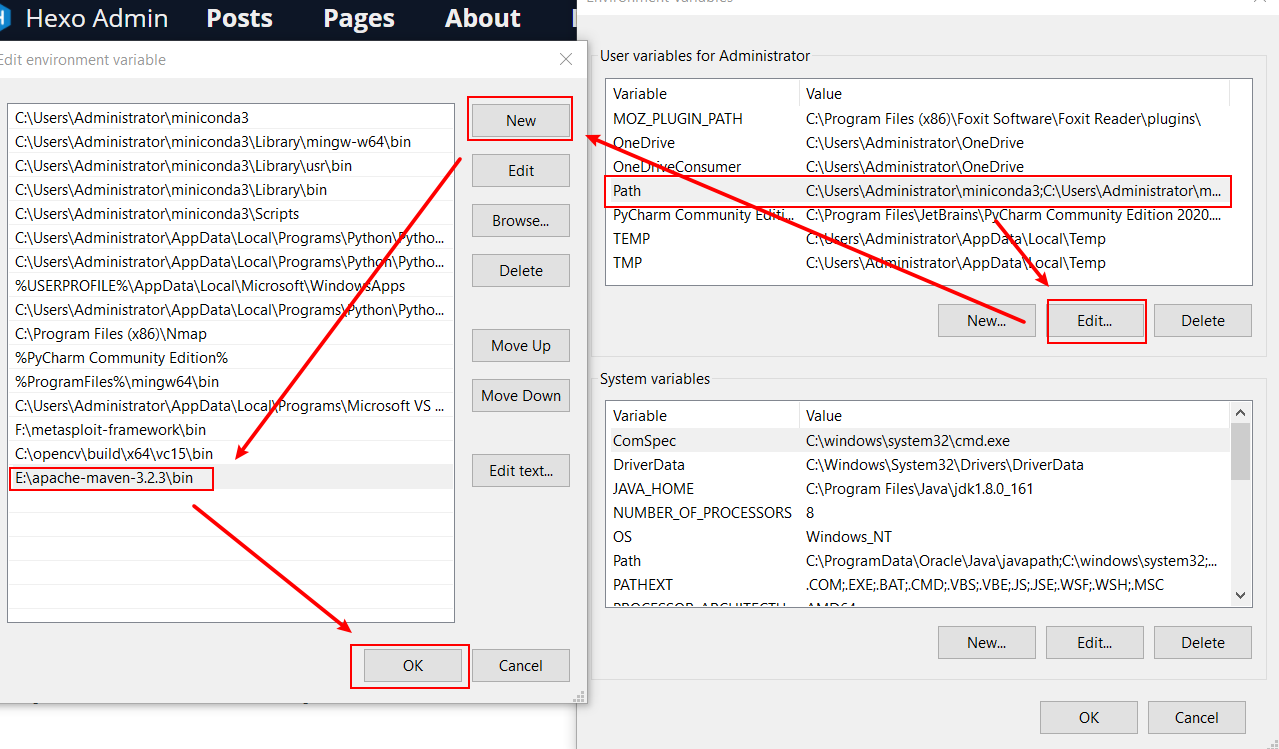Delete the selected path entry
The image size is (1279, 749).
click(x=520, y=270)
